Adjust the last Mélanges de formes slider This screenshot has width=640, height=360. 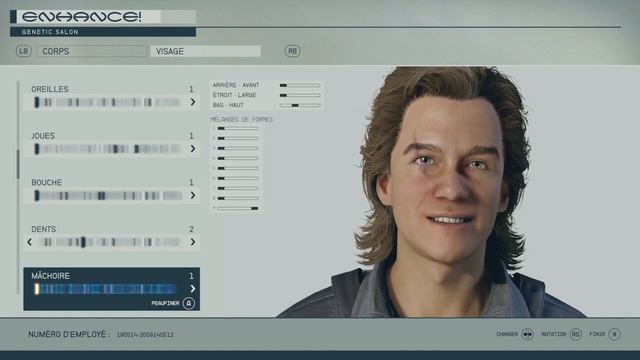238,208
